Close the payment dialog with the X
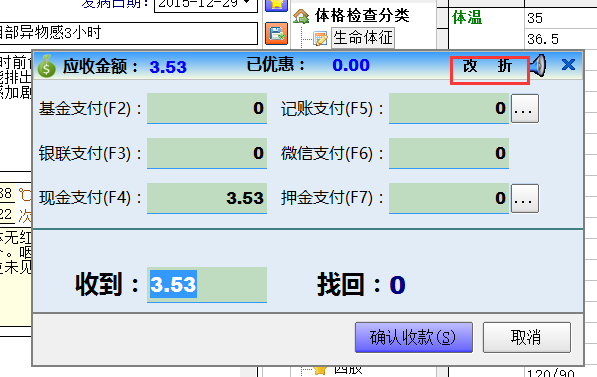 click(x=568, y=64)
